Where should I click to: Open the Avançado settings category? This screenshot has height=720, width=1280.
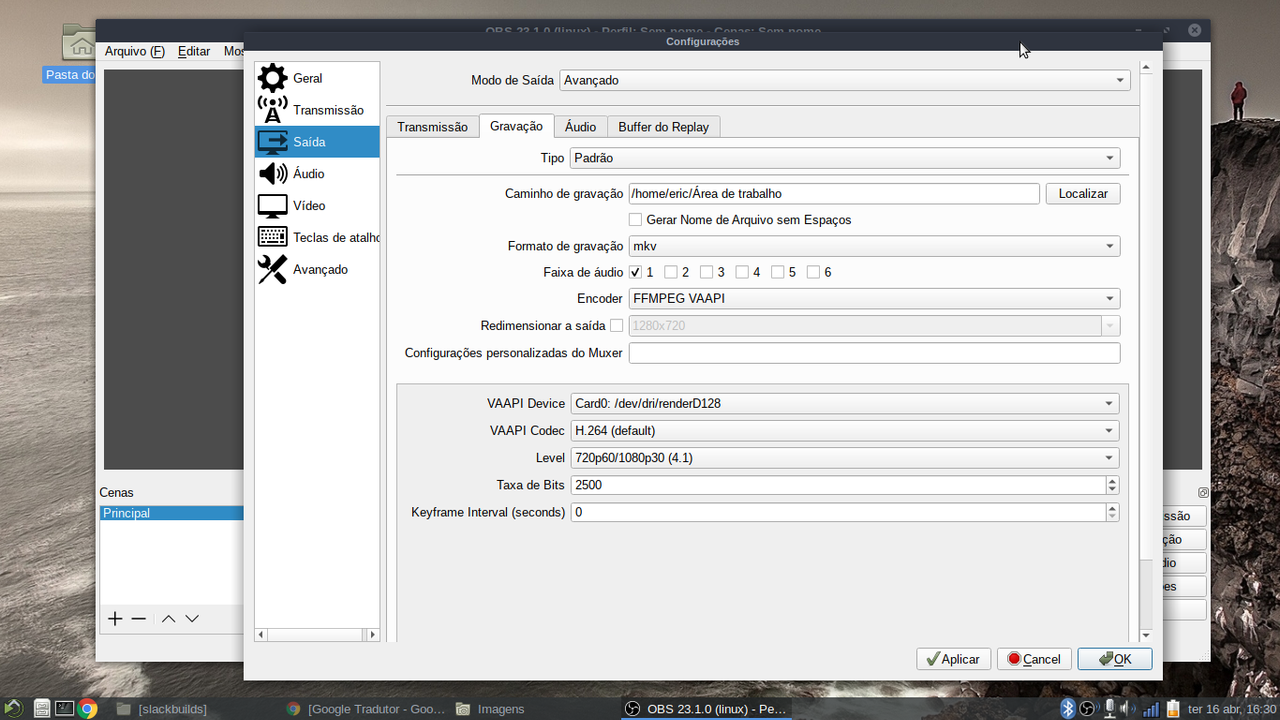[317, 270]
